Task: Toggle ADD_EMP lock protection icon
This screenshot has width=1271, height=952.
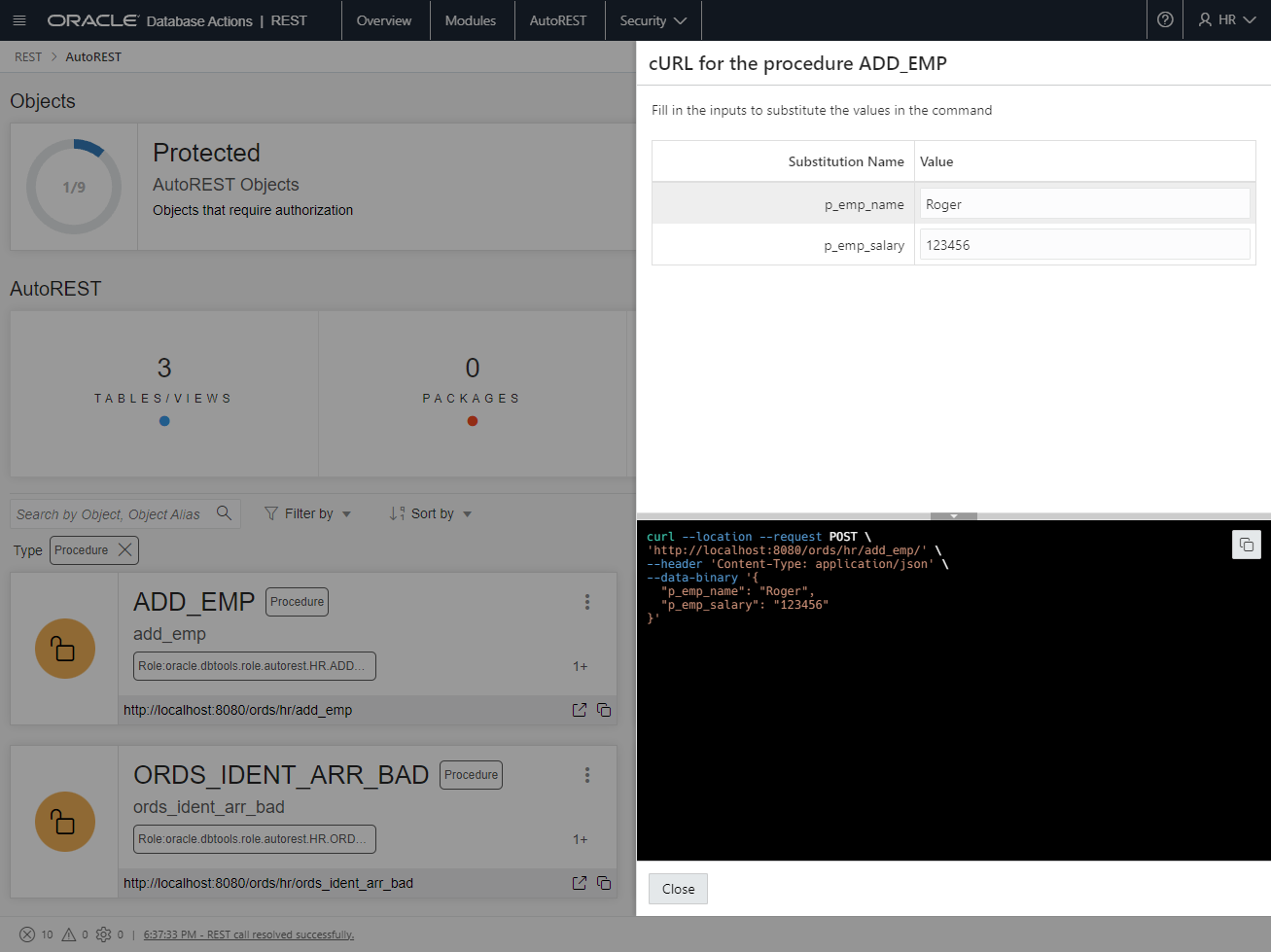Action: click(x=64, y=649)
